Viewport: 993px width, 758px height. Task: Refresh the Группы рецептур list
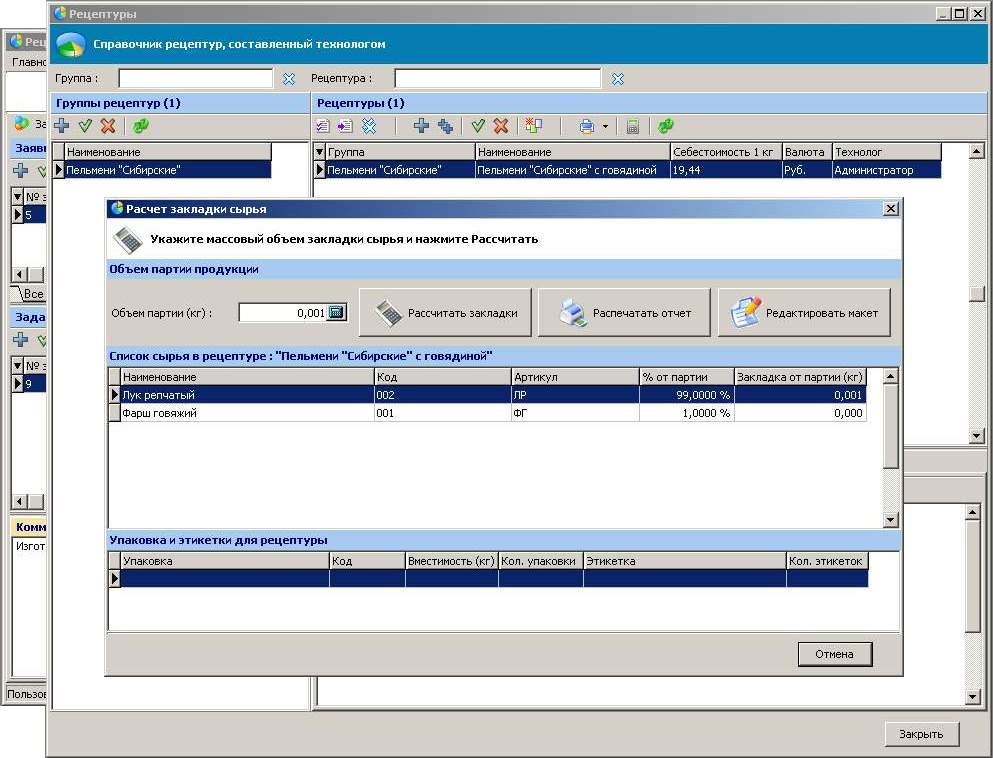coord(141,126)
